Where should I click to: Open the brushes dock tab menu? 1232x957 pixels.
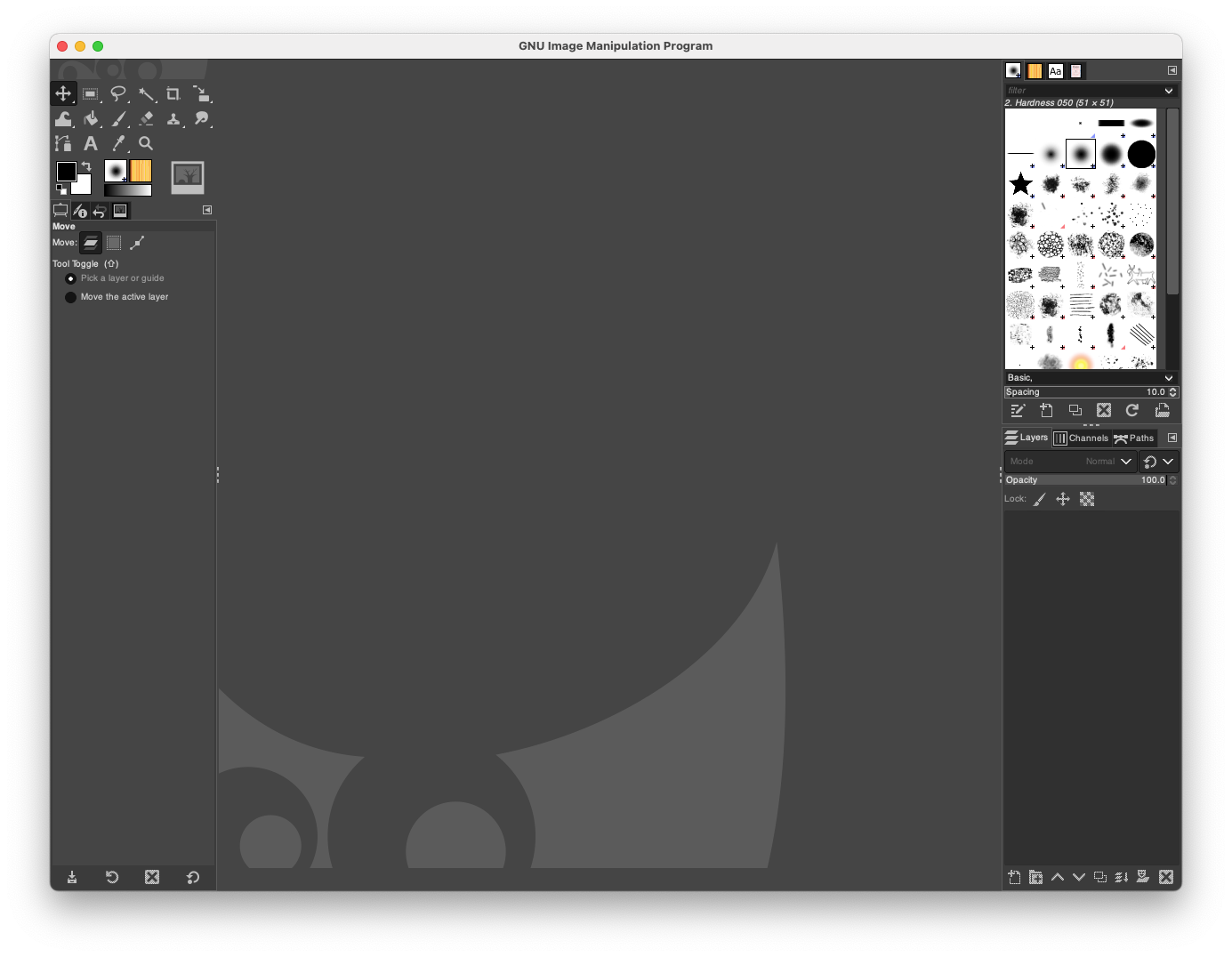1172,70
